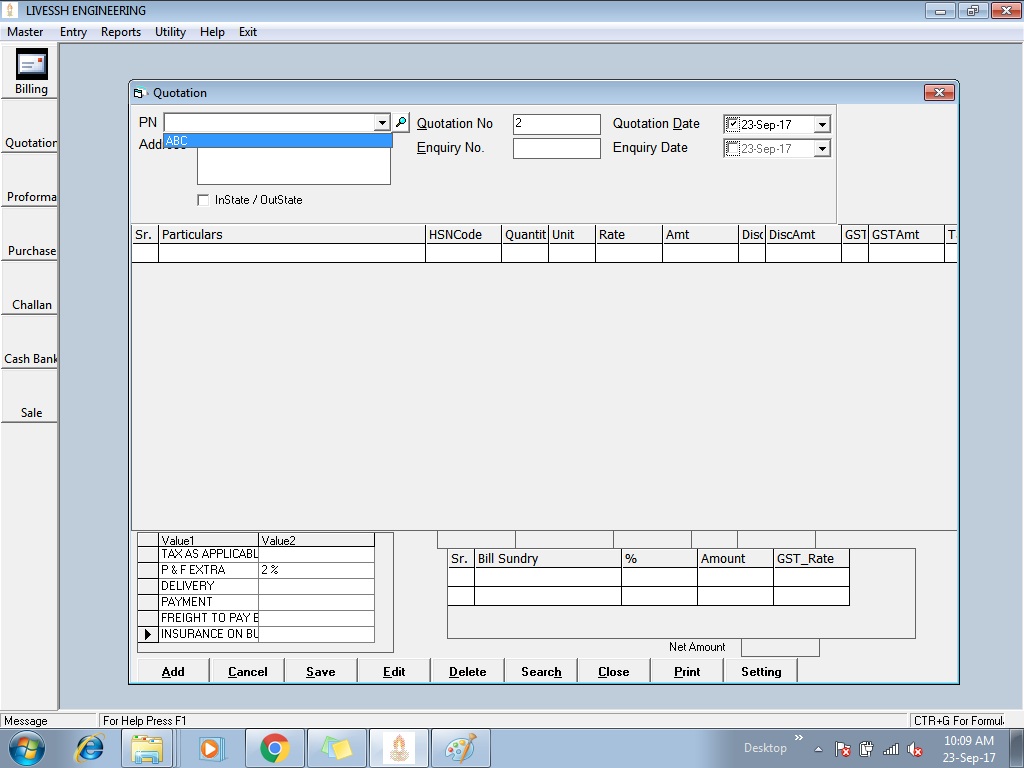Open the Paint palette taskbar icon
Image resolution: width=1024 pixels, height=768 pixels.
[x=459, y=748]
